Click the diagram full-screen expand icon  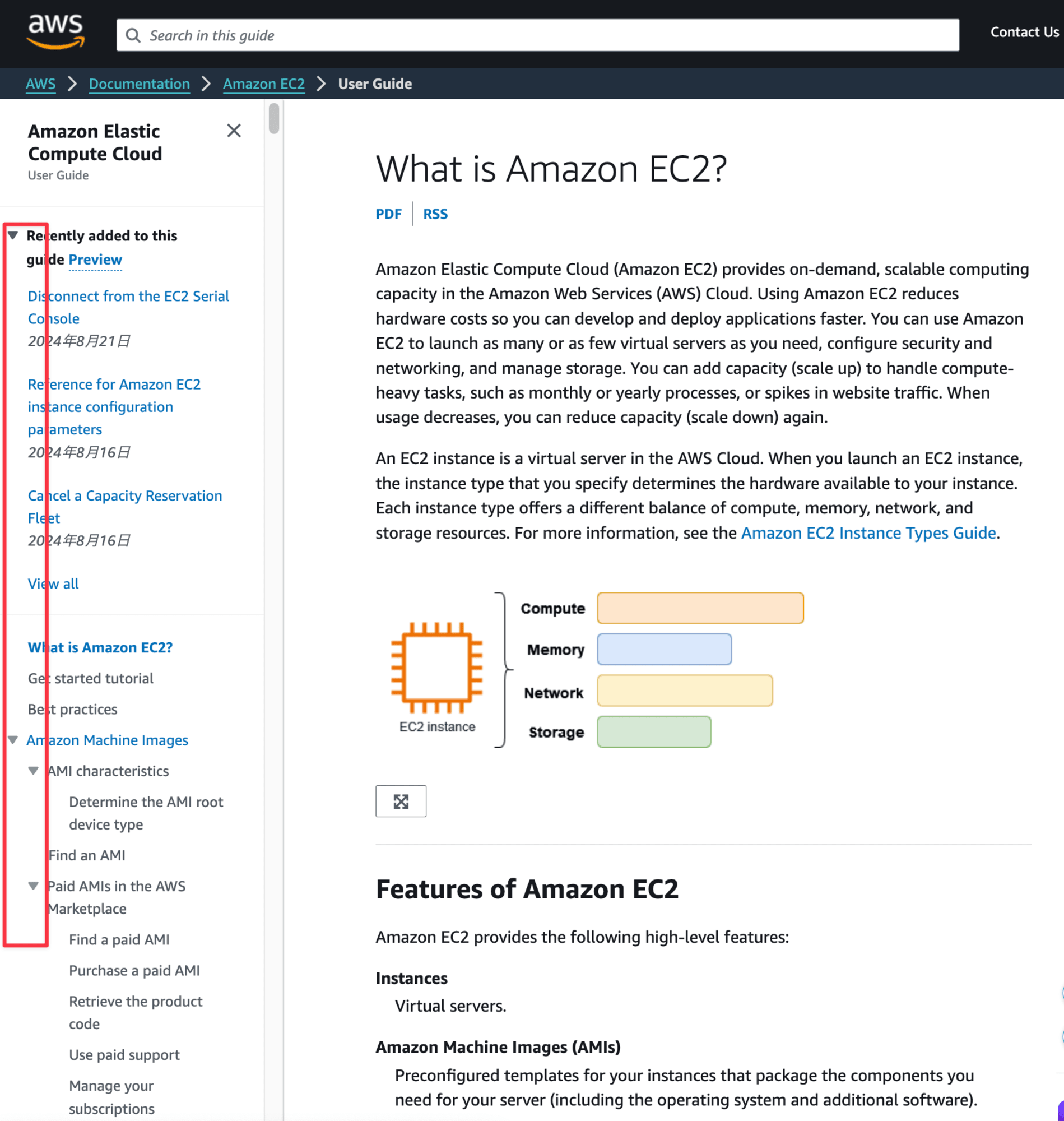pos(401,801)
